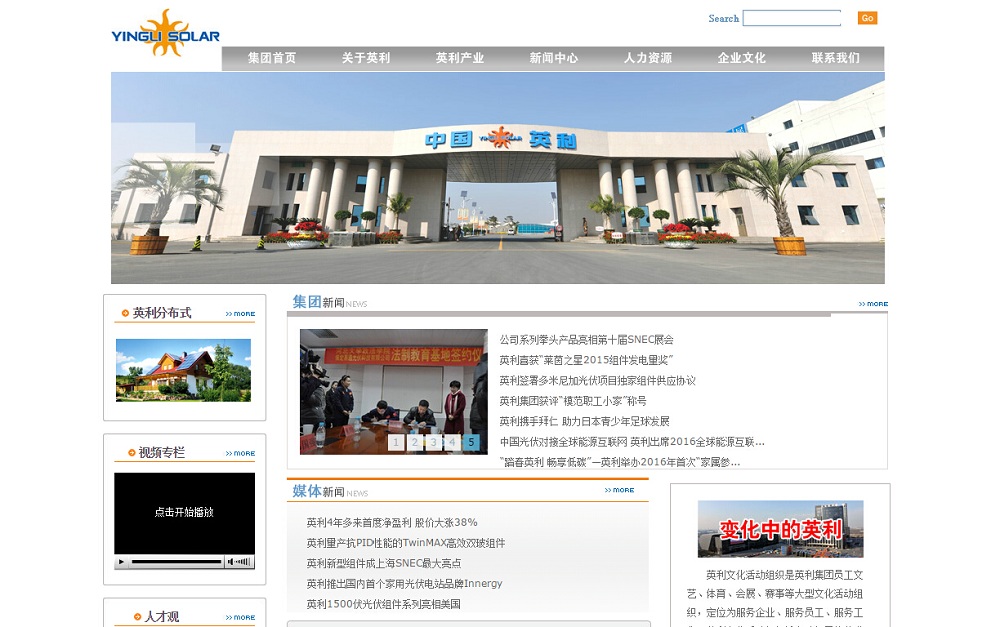Viewport: 1000px width, 627px height.
Task: Click the 变化中的英利 banner image
Action: 781,529
